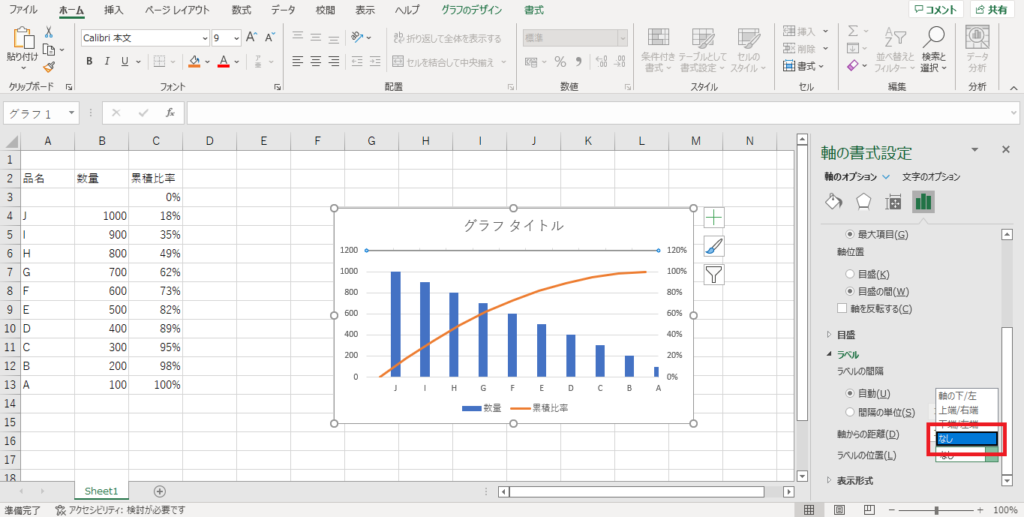Select the 自動(U) label interval radio
1024x517 pixels.
850,394
